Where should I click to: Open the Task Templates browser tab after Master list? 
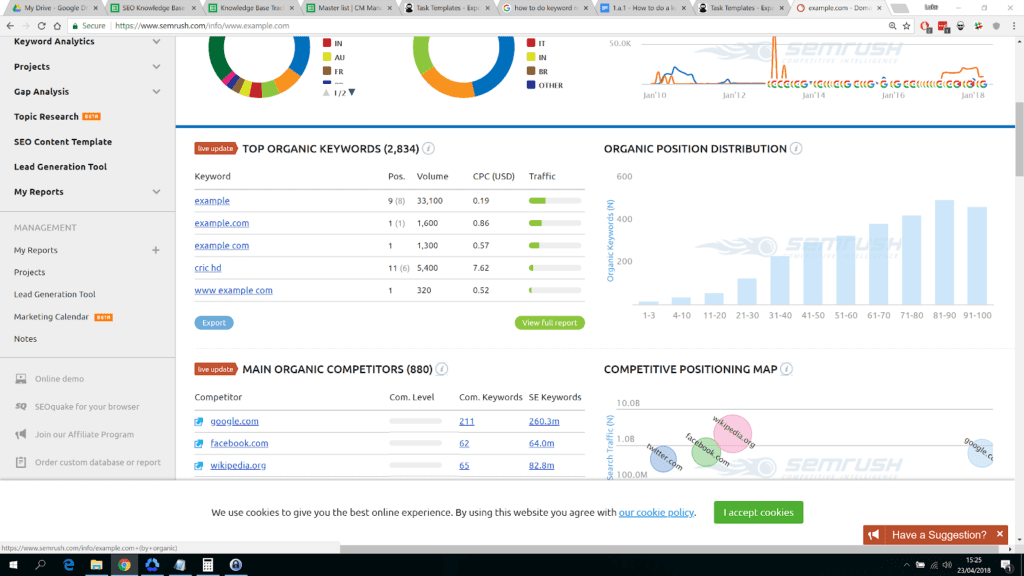click(447, 8)
